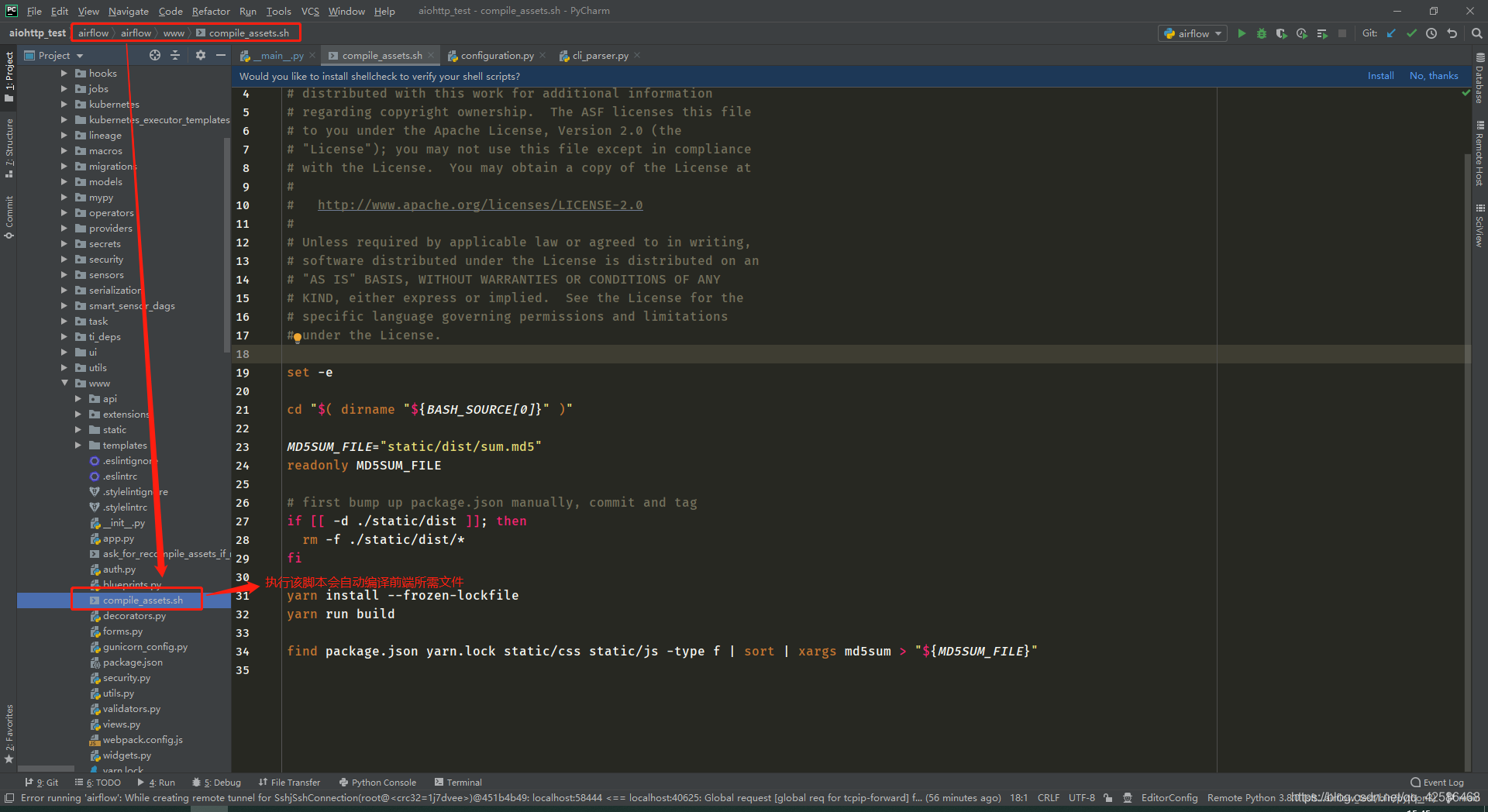Open Search Everywhere magnifier

(x=1476, y=33)
